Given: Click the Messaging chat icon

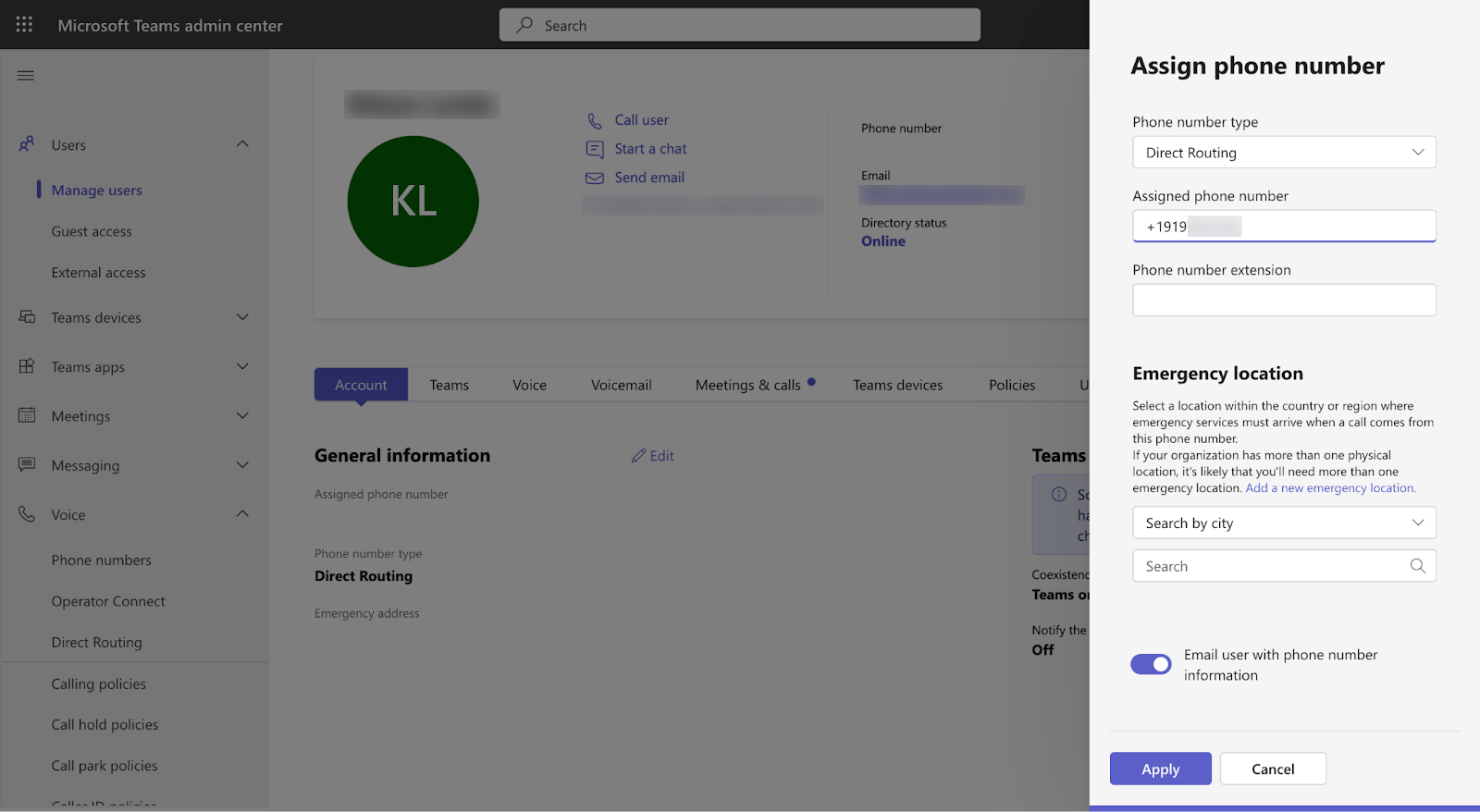Looking at the screenshot, I should click(27, 464).
